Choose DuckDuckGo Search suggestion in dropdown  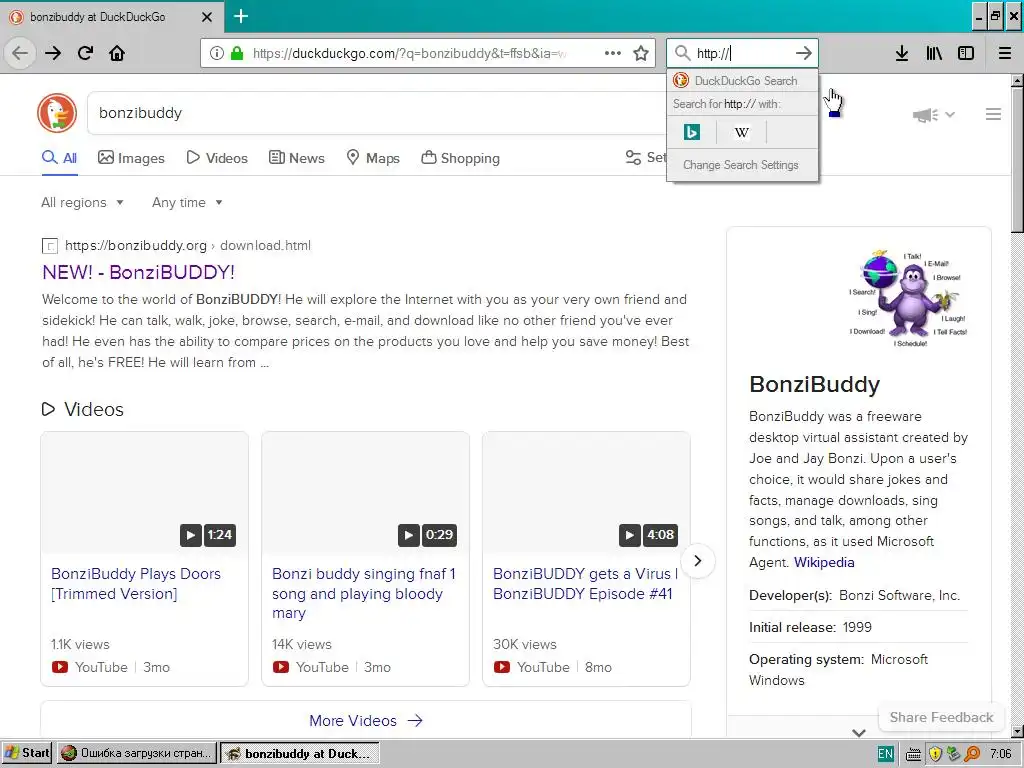(x=742, y=80)
